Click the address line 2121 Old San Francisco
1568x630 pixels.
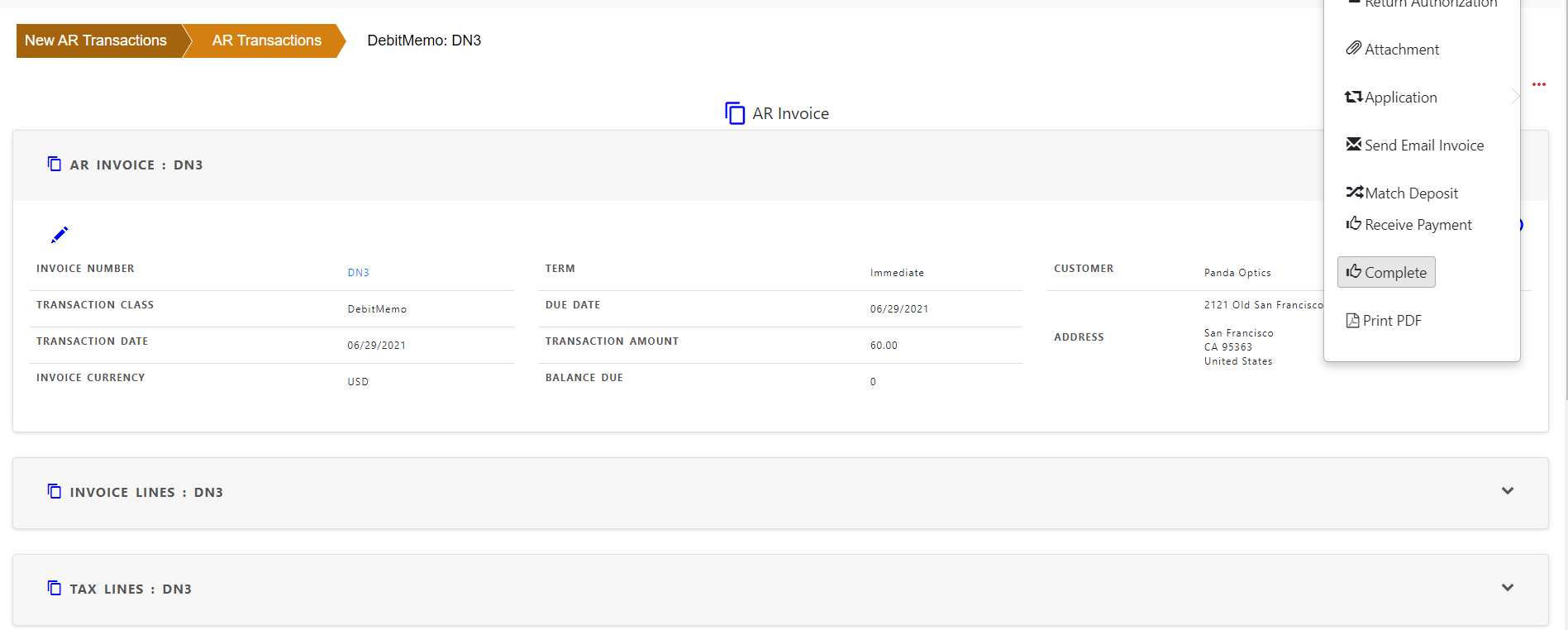point(1263,305)
